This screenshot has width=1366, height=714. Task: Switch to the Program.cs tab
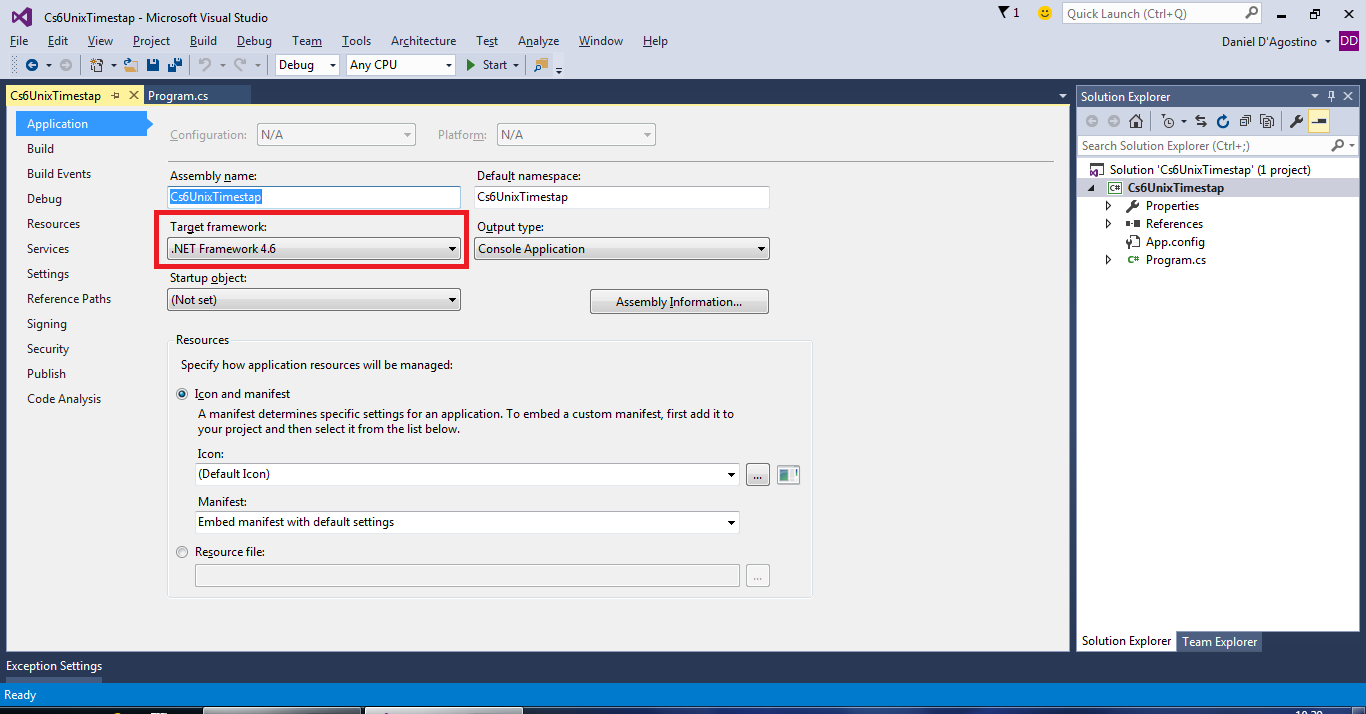(178, 96)
